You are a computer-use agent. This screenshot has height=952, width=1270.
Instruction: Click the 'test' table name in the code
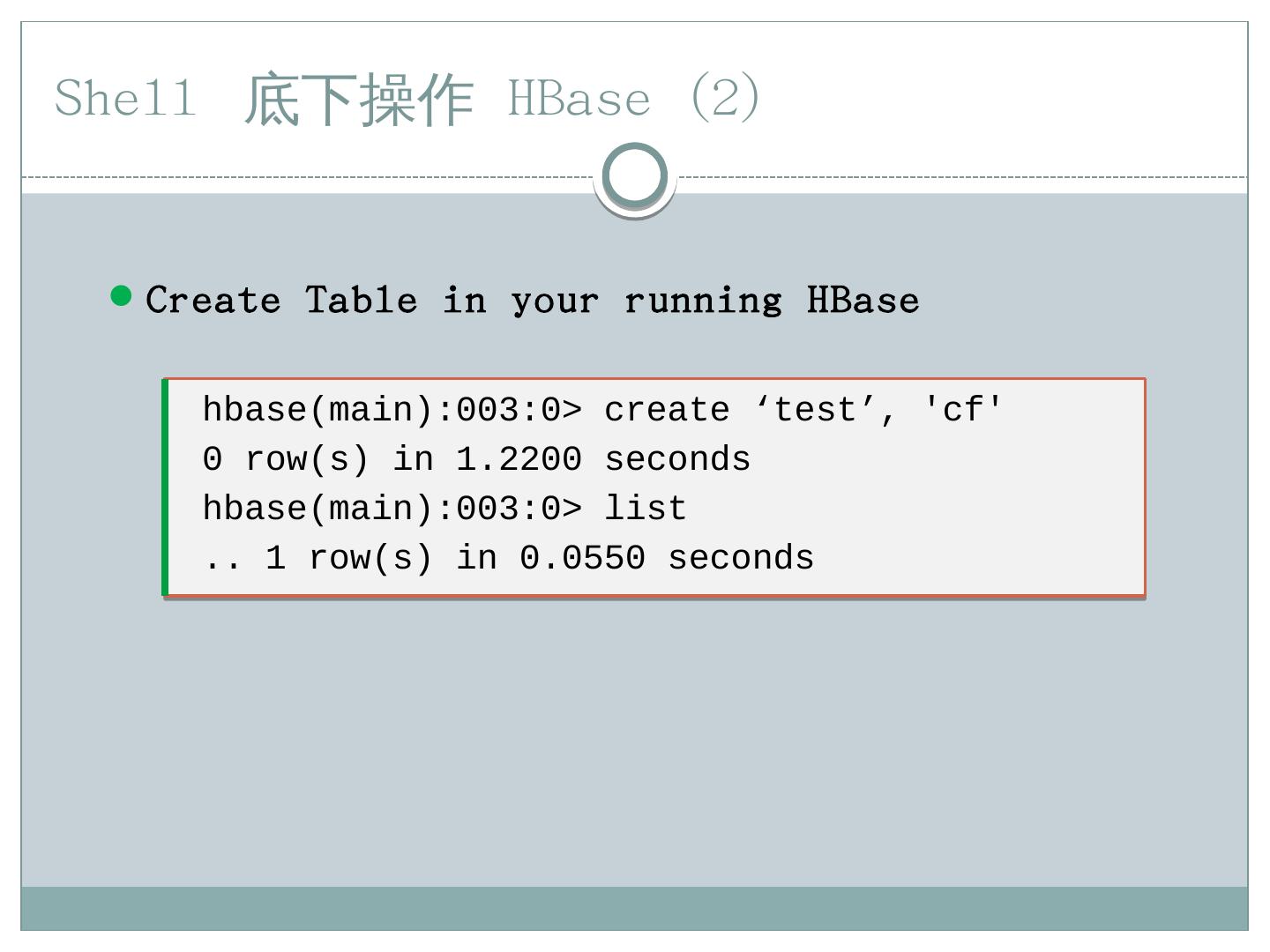pyautogui.click(x=816, y=410)
